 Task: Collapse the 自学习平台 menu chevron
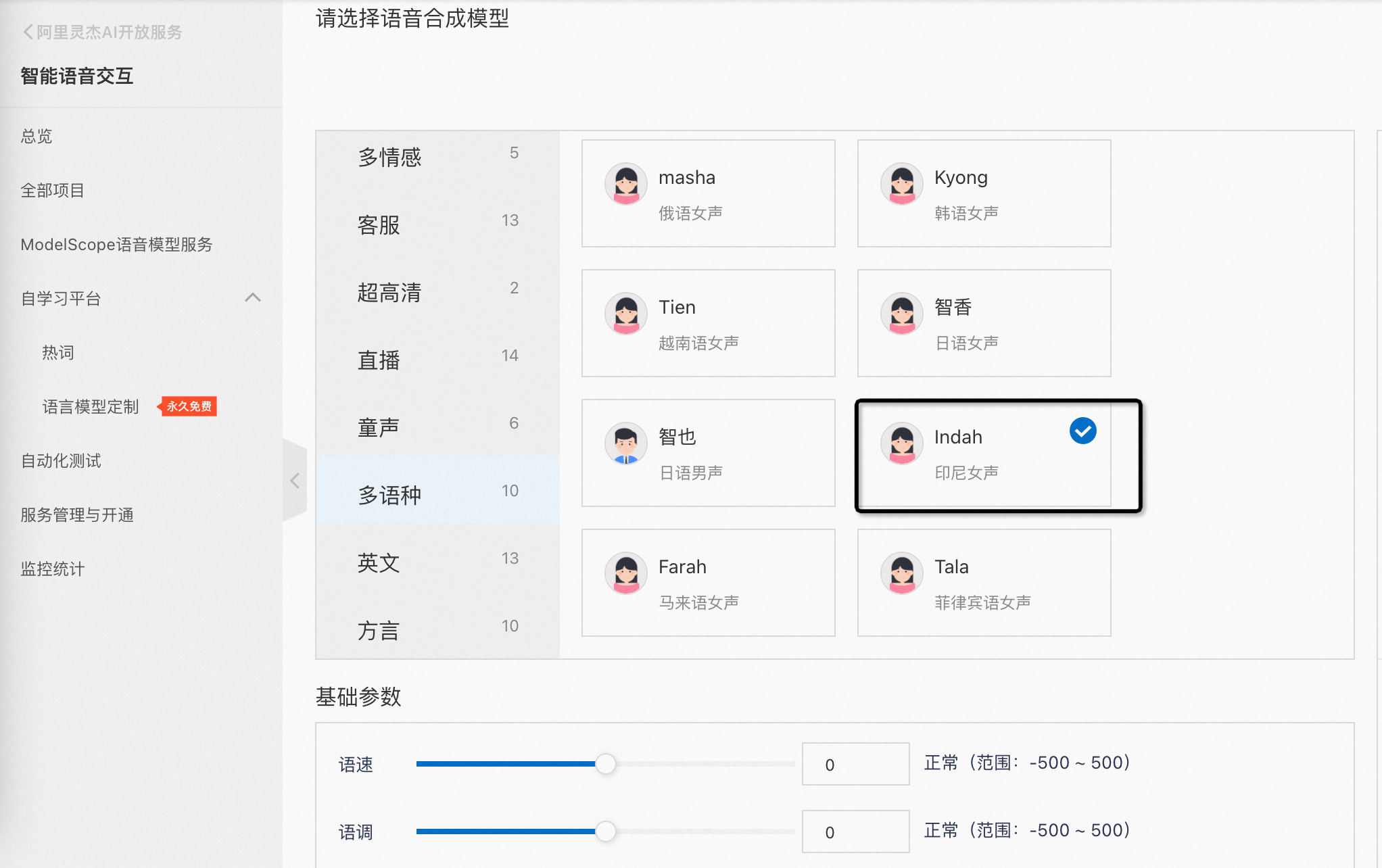pos(253,297)
